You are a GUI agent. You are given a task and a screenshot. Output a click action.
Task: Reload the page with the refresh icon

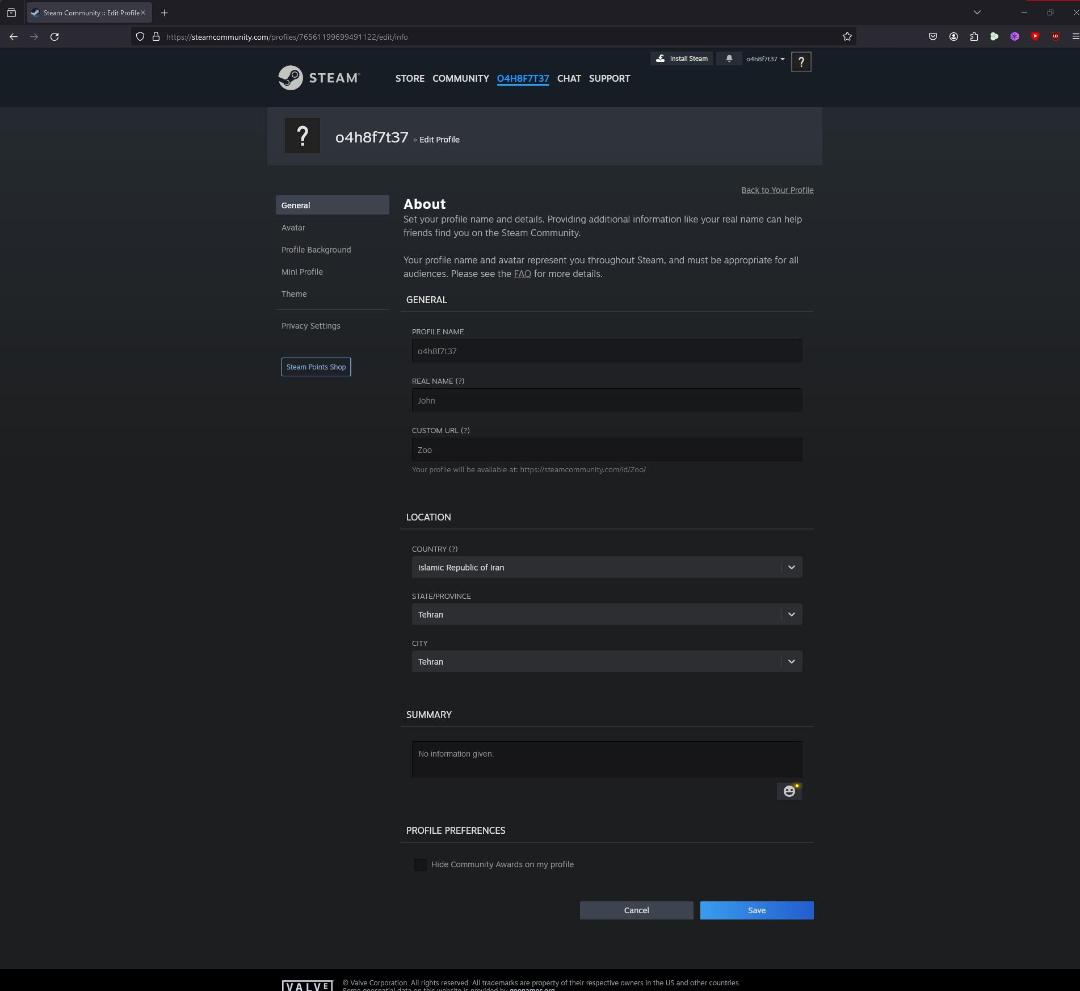54,36
